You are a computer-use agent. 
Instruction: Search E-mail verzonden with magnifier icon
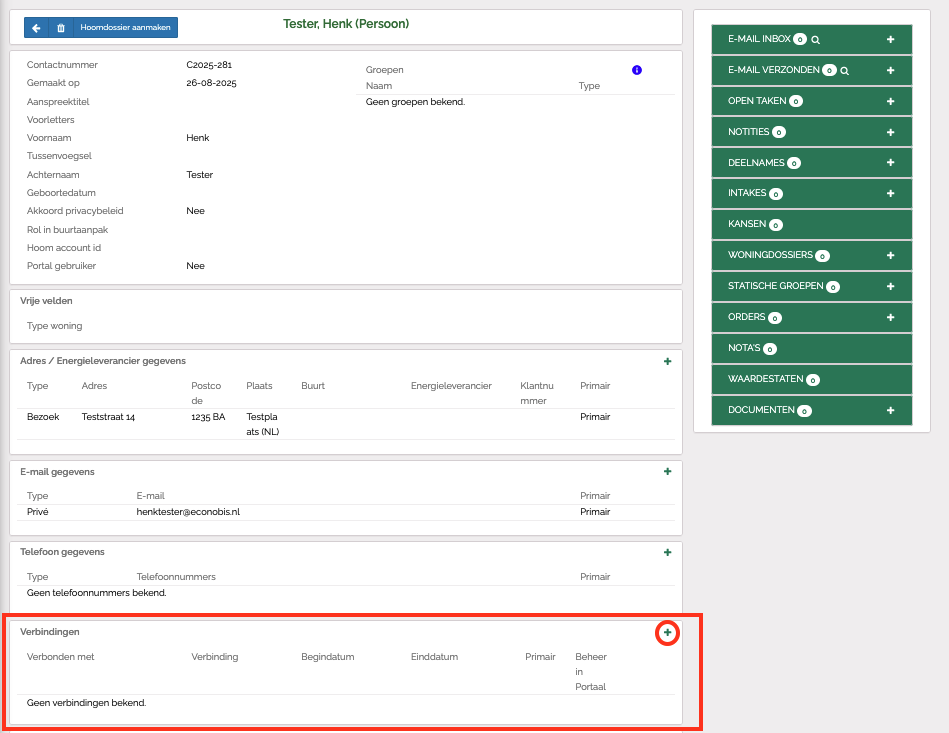tap(845, 71)
